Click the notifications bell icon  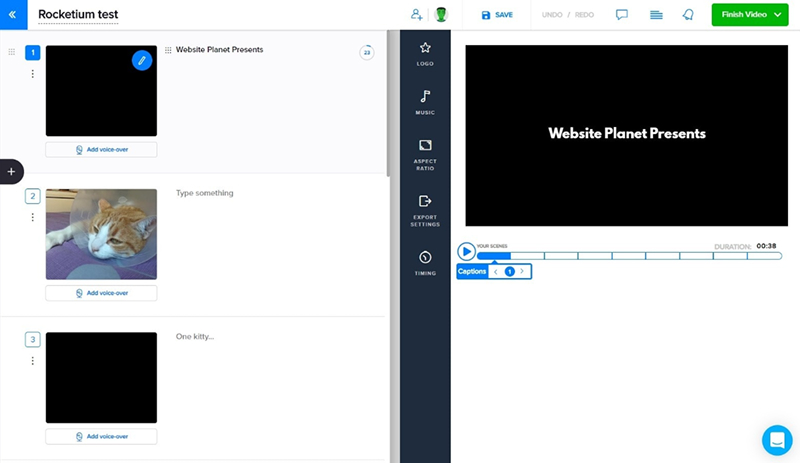[x=688, y=15]
